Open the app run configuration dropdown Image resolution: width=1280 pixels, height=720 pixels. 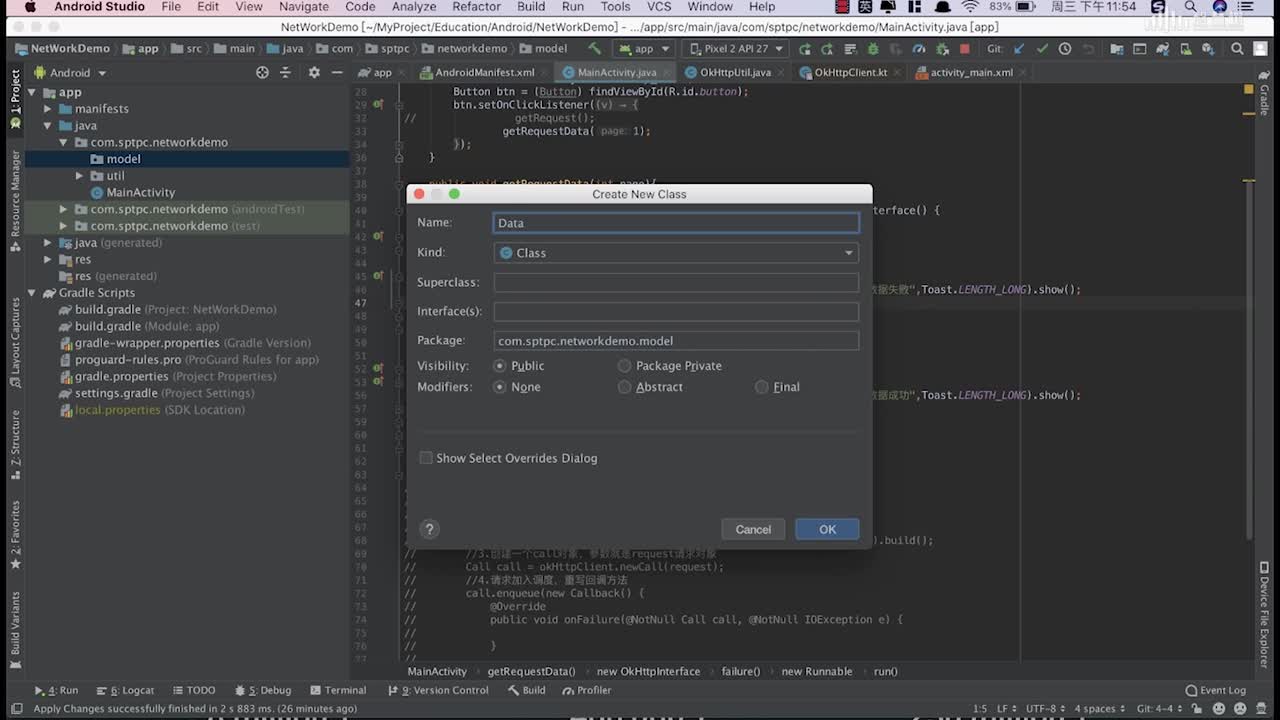(x=644, y=48)
